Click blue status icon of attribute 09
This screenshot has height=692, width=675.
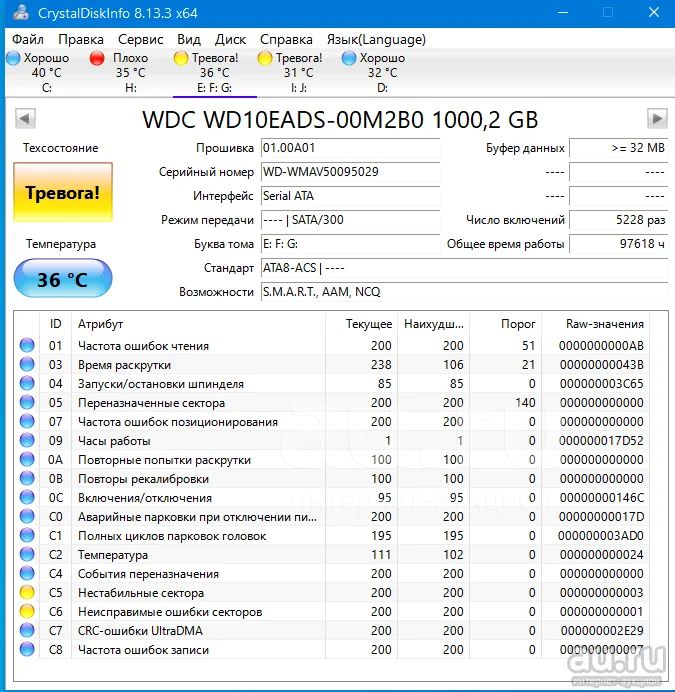click(27, 440)
